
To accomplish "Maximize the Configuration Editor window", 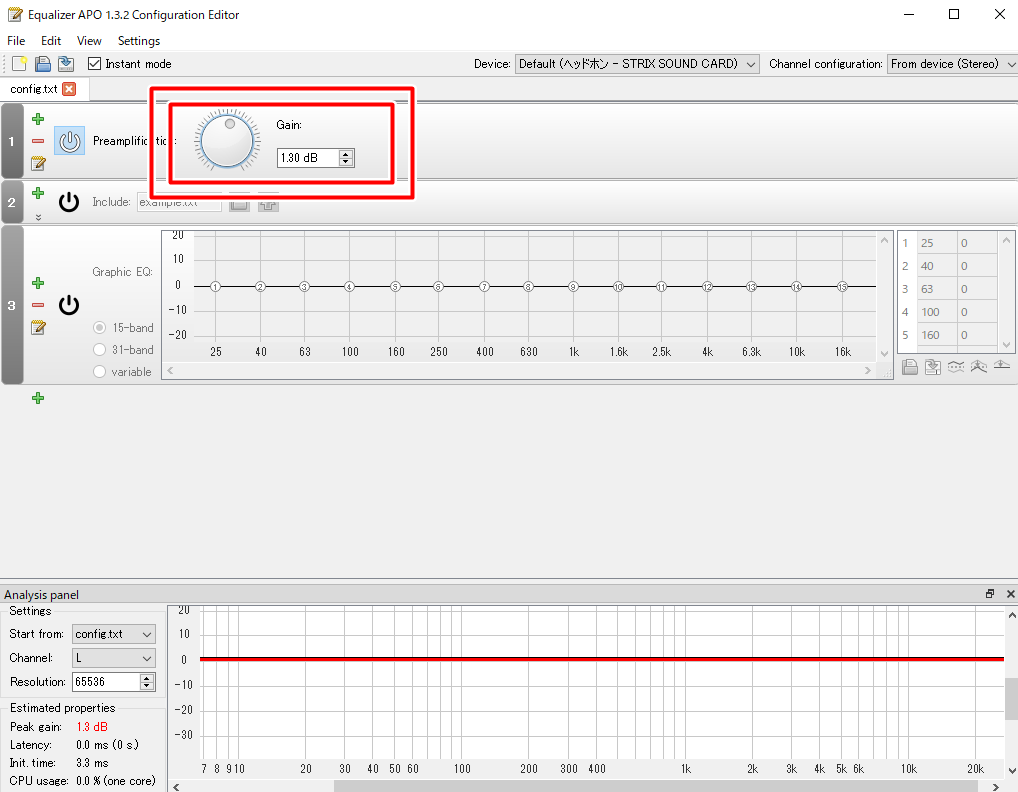I will coord(954,14).
